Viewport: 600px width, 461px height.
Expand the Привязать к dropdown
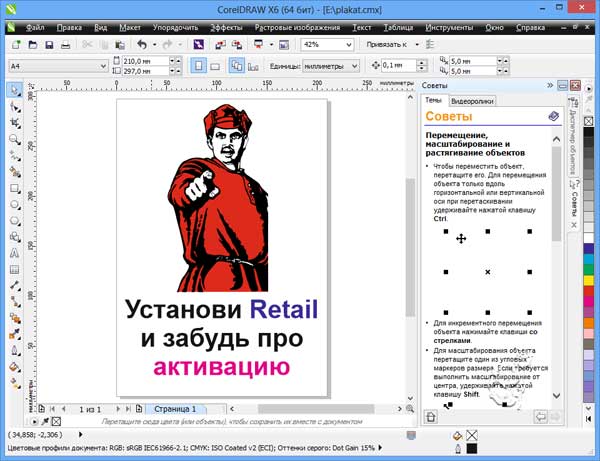[x=418, y=45]
